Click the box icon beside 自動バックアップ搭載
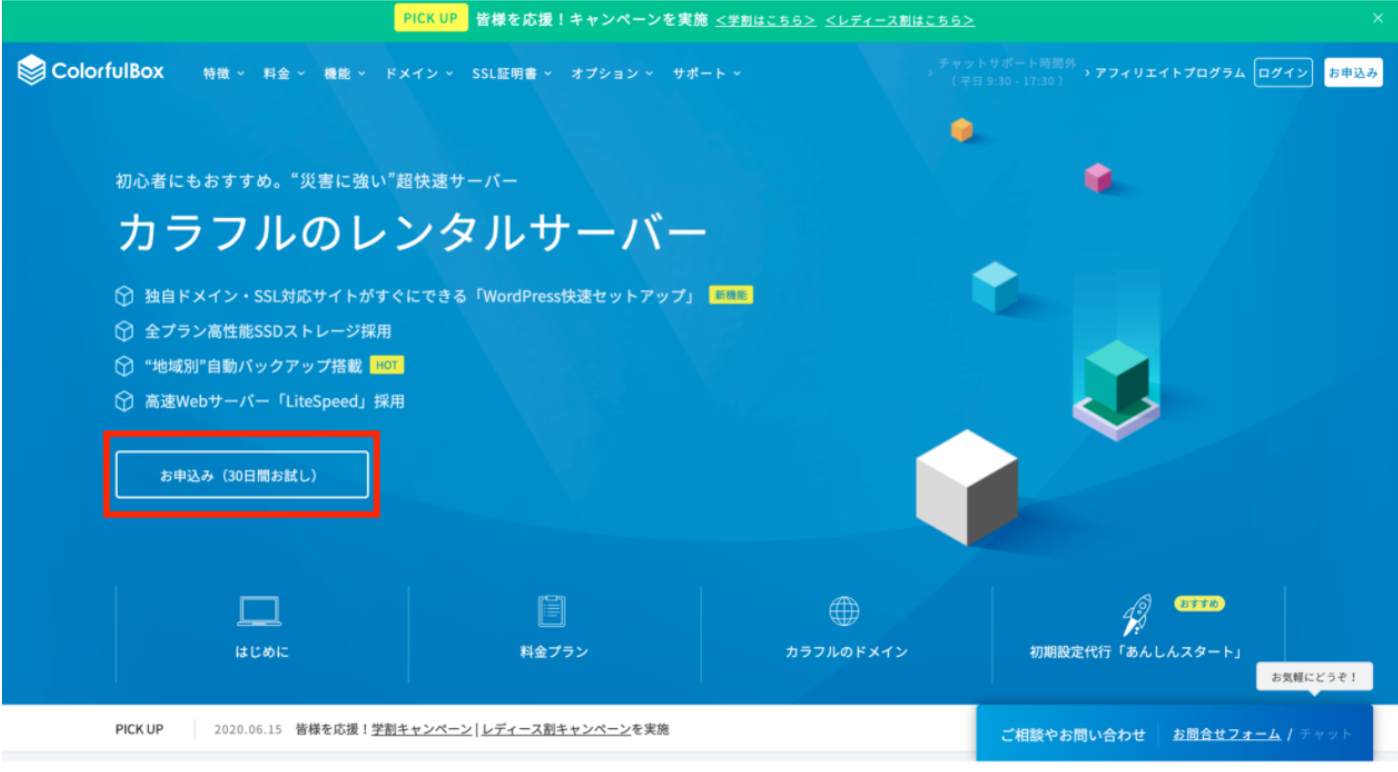 [124, 366]
